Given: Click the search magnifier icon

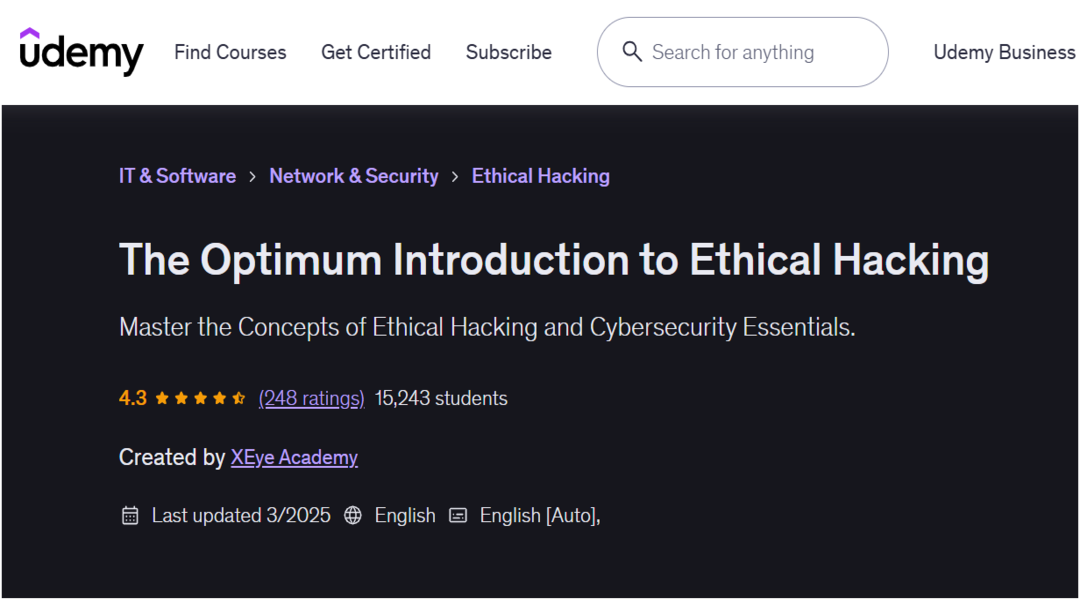Looking at the screenshot, I should point(632,51).
